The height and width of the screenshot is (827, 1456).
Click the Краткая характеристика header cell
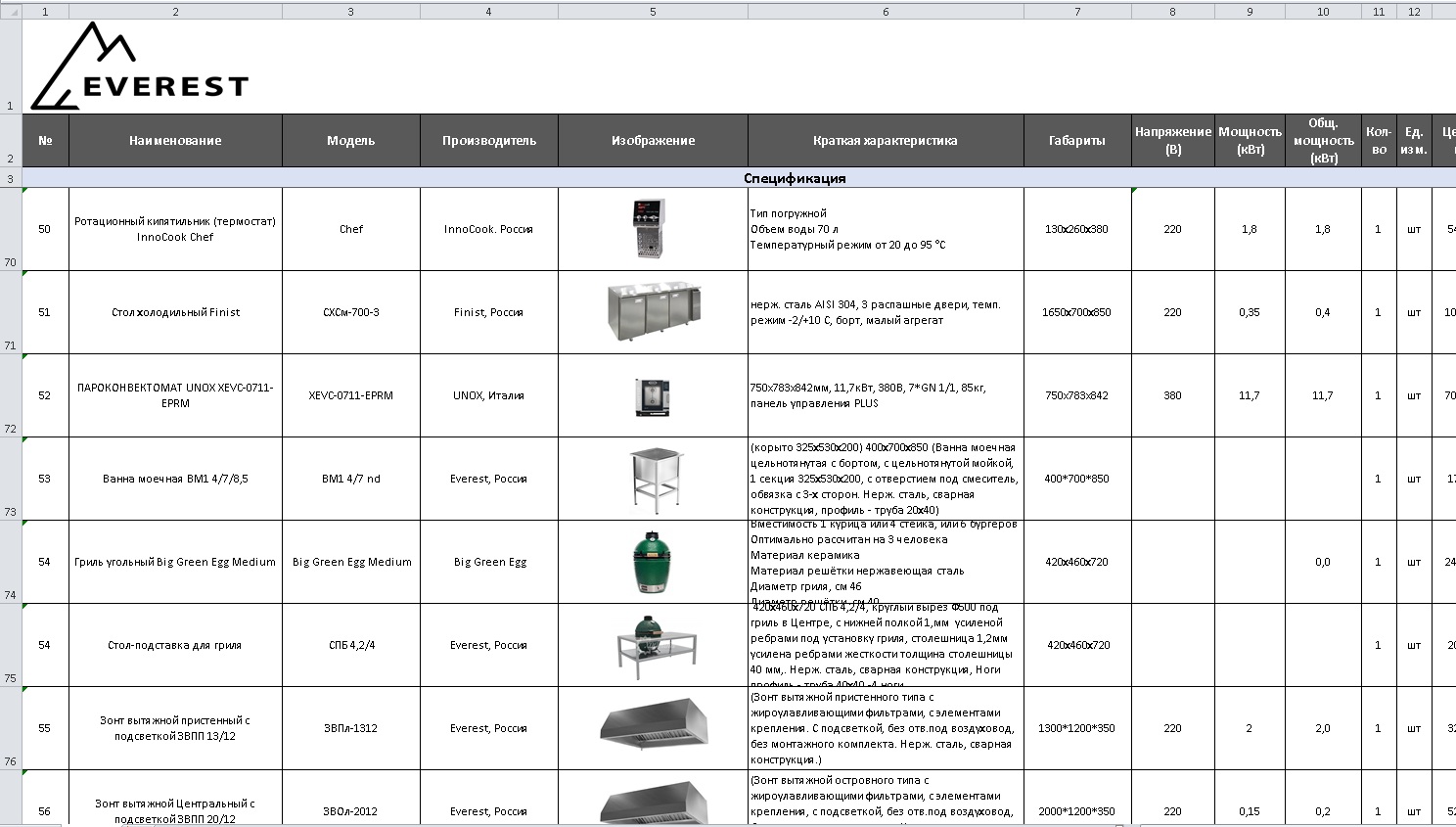(x=886, y=140)
